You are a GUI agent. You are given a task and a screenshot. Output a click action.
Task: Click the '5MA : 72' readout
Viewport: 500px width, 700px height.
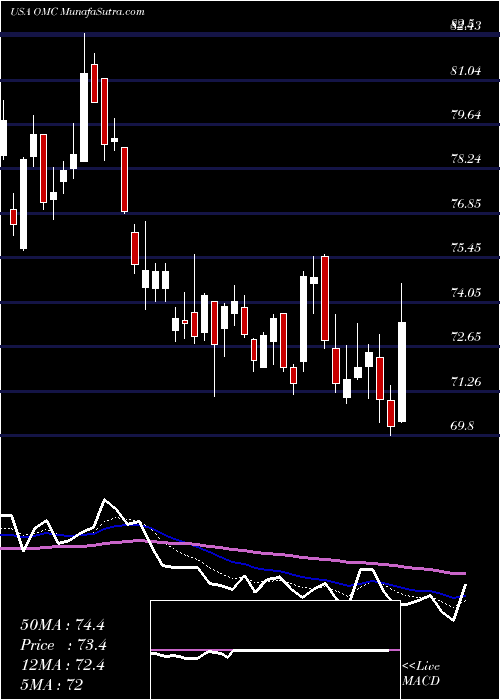click(x=52, y=685)
